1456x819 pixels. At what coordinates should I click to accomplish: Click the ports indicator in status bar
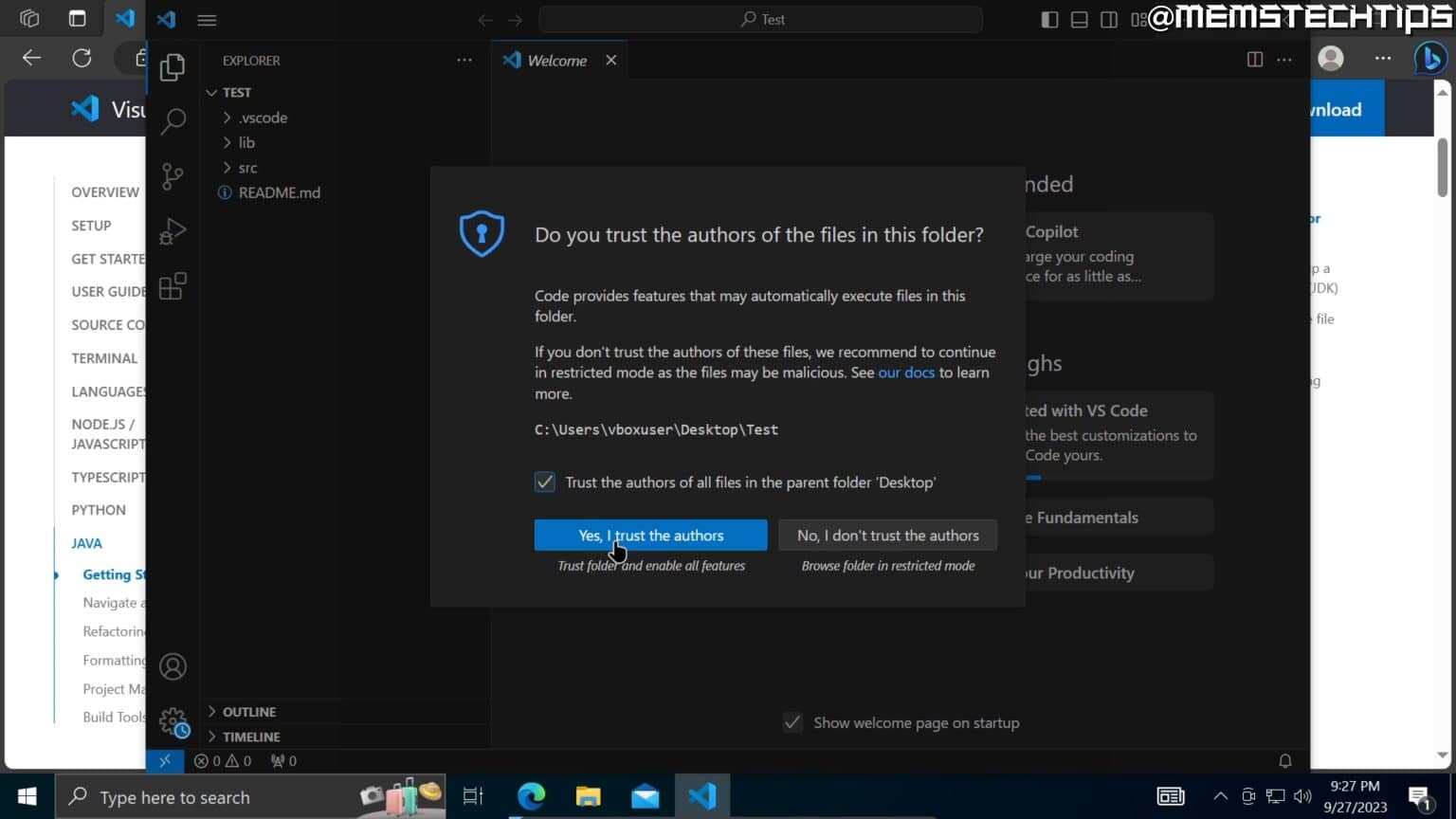tap(283, 760)
